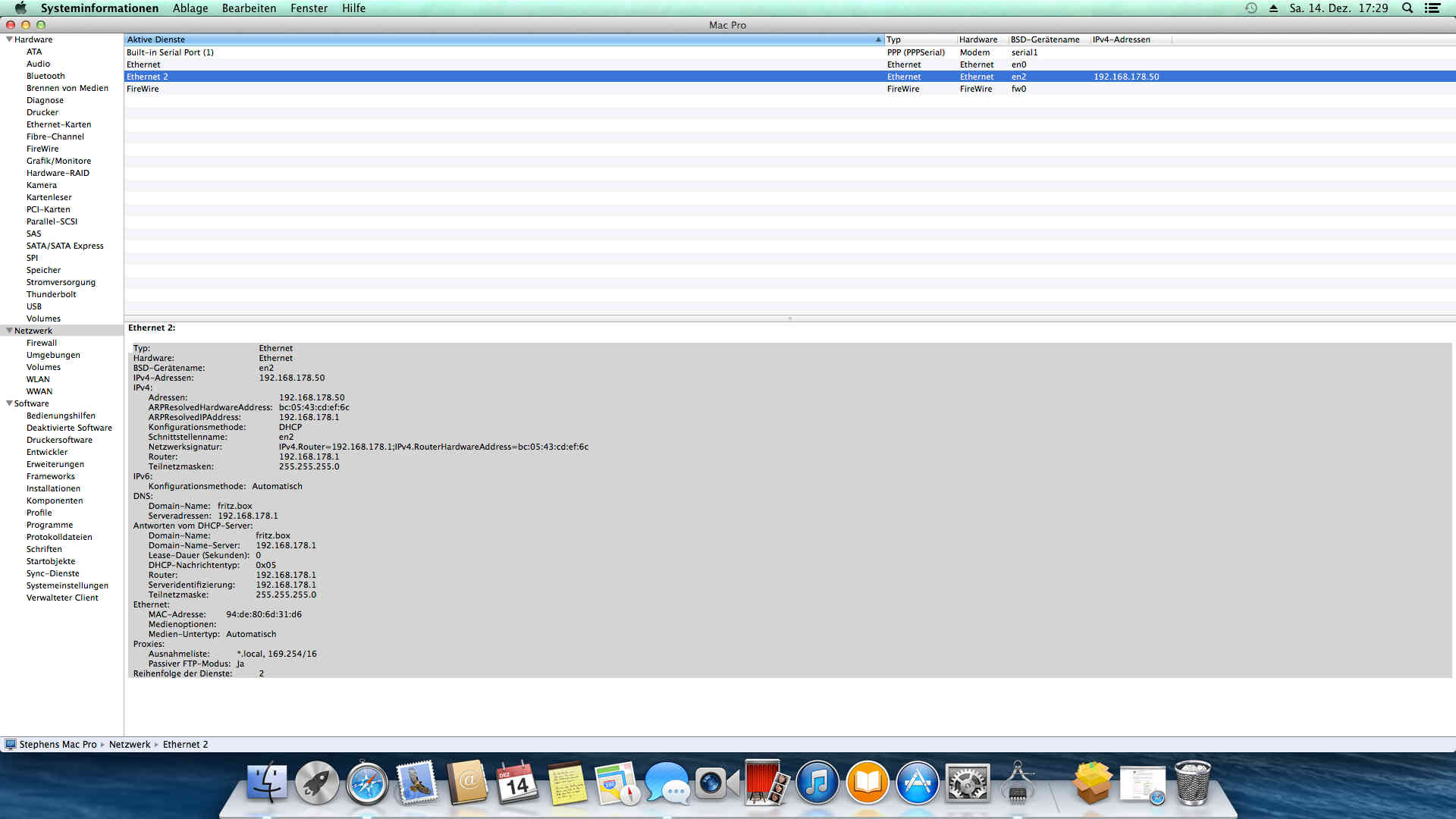Open Launchpad rocket icon in Dock
This screenshot has width=1456, height=819.
(317, 783)
